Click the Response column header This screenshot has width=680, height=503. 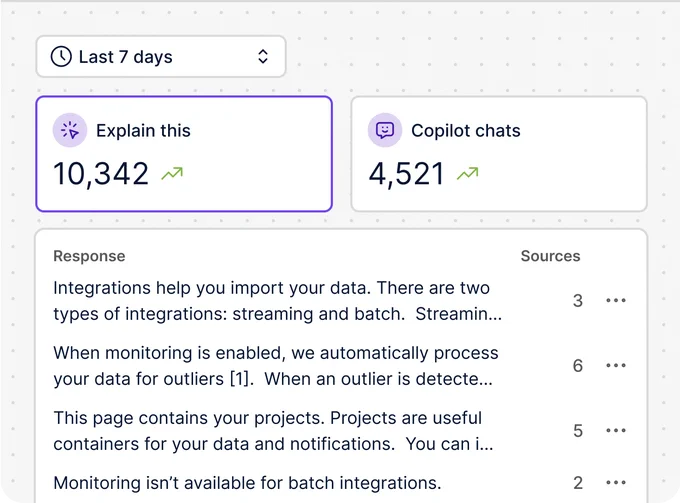click(x=89, y=256)
